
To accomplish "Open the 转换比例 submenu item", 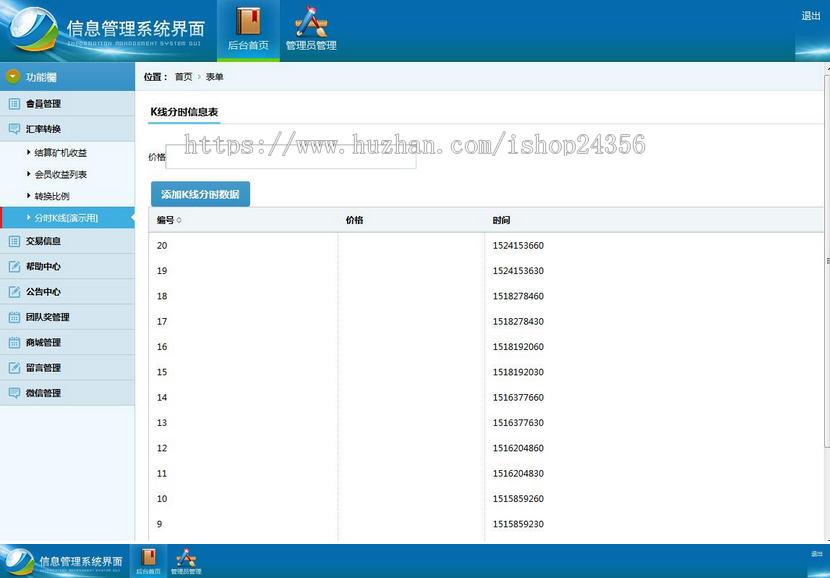I will pyautogui.click(x=52, y=196).
